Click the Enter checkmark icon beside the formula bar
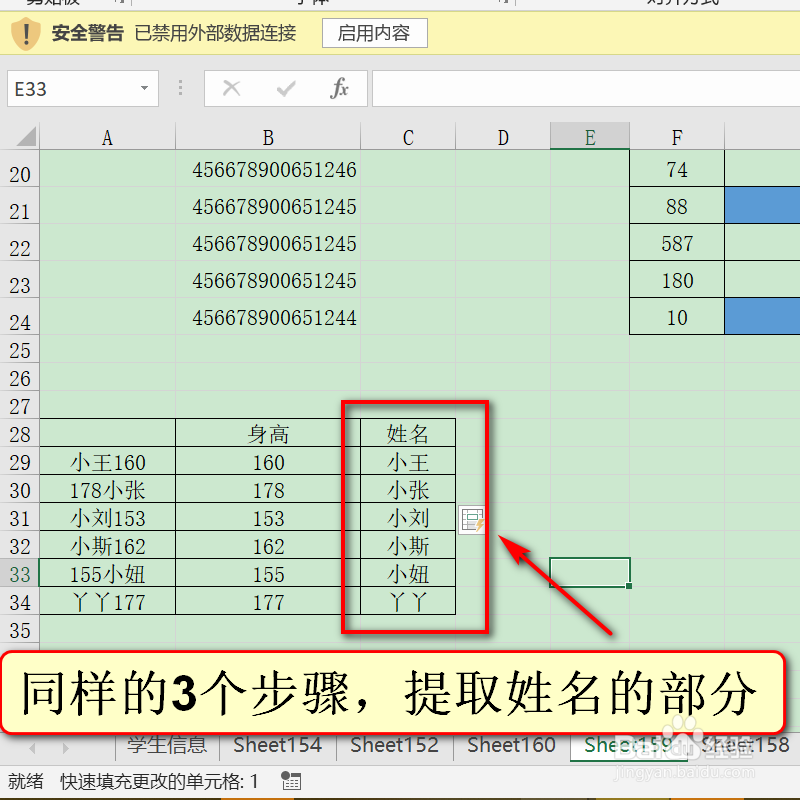Screen dimensions: 800x800 (285, 89)
